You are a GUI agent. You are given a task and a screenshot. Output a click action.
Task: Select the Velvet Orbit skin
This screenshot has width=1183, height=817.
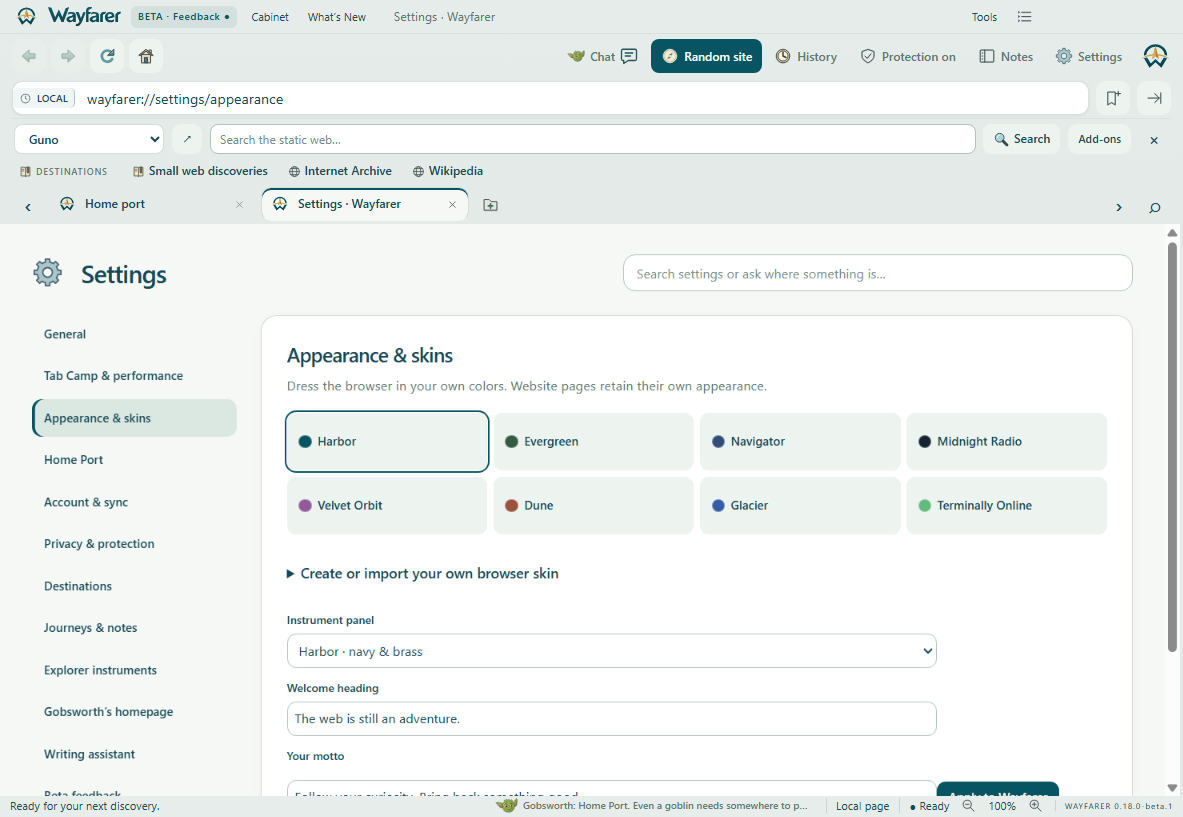click(x=387, y=505)
